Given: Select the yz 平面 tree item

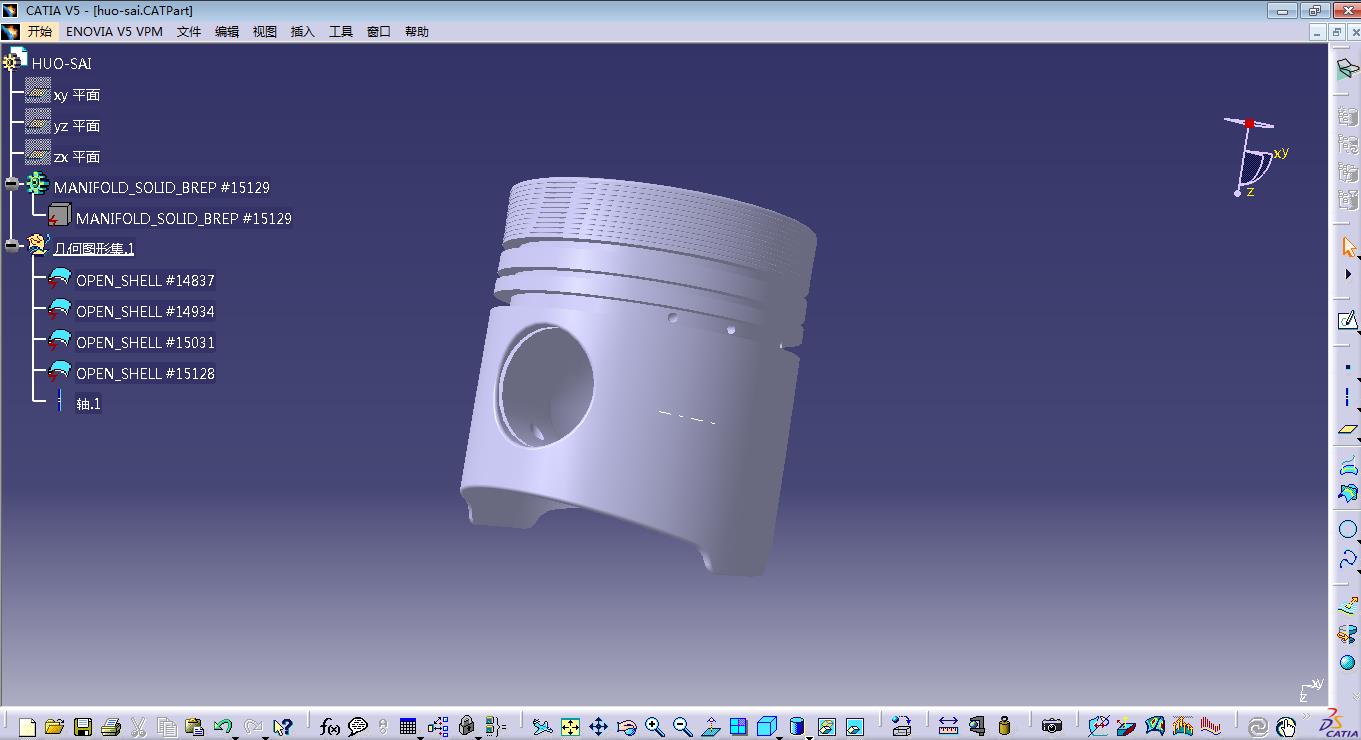Looking at the screenshot, I should (x=77, y=126).
